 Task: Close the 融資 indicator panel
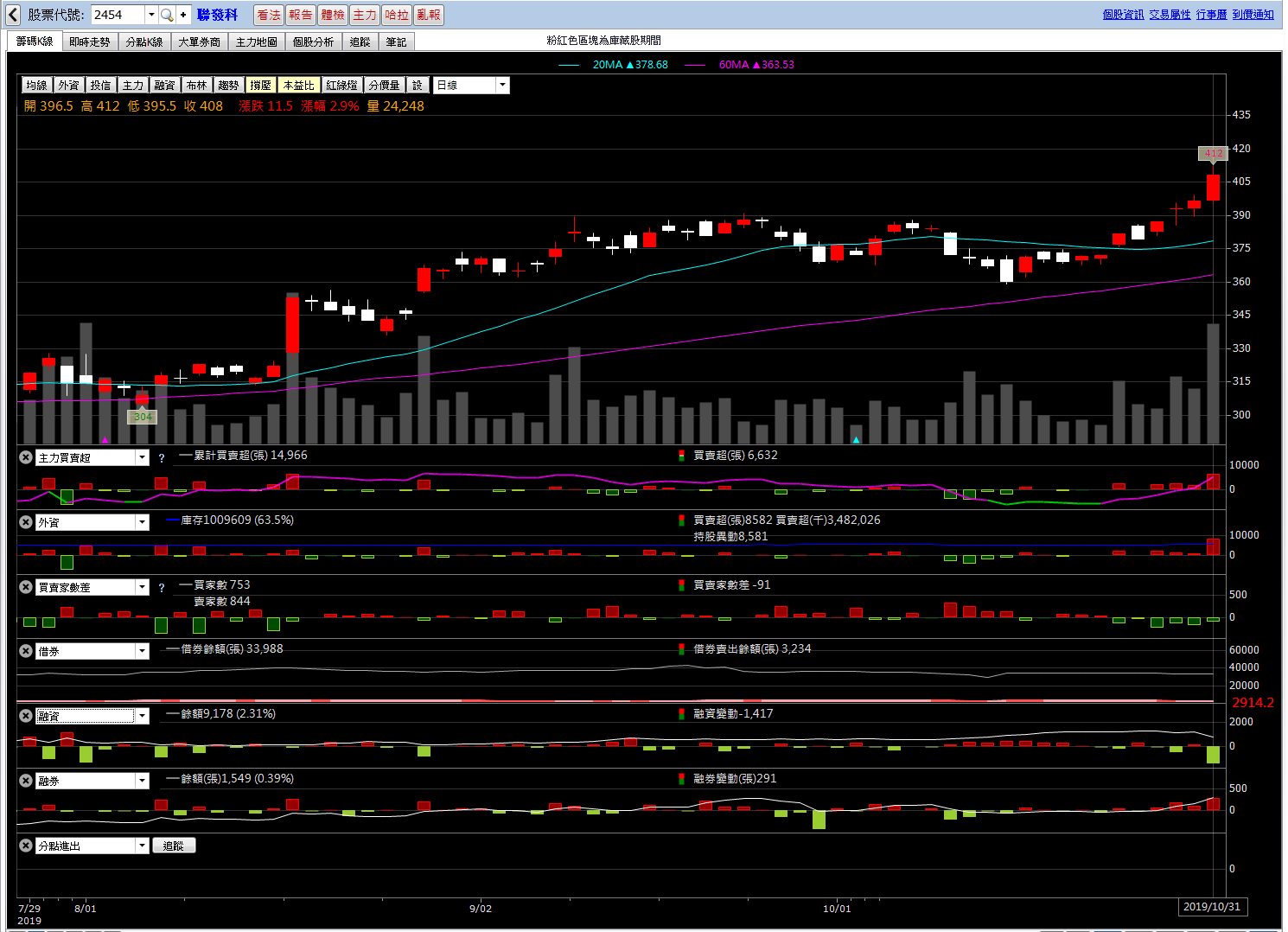[x=26, y=716]
